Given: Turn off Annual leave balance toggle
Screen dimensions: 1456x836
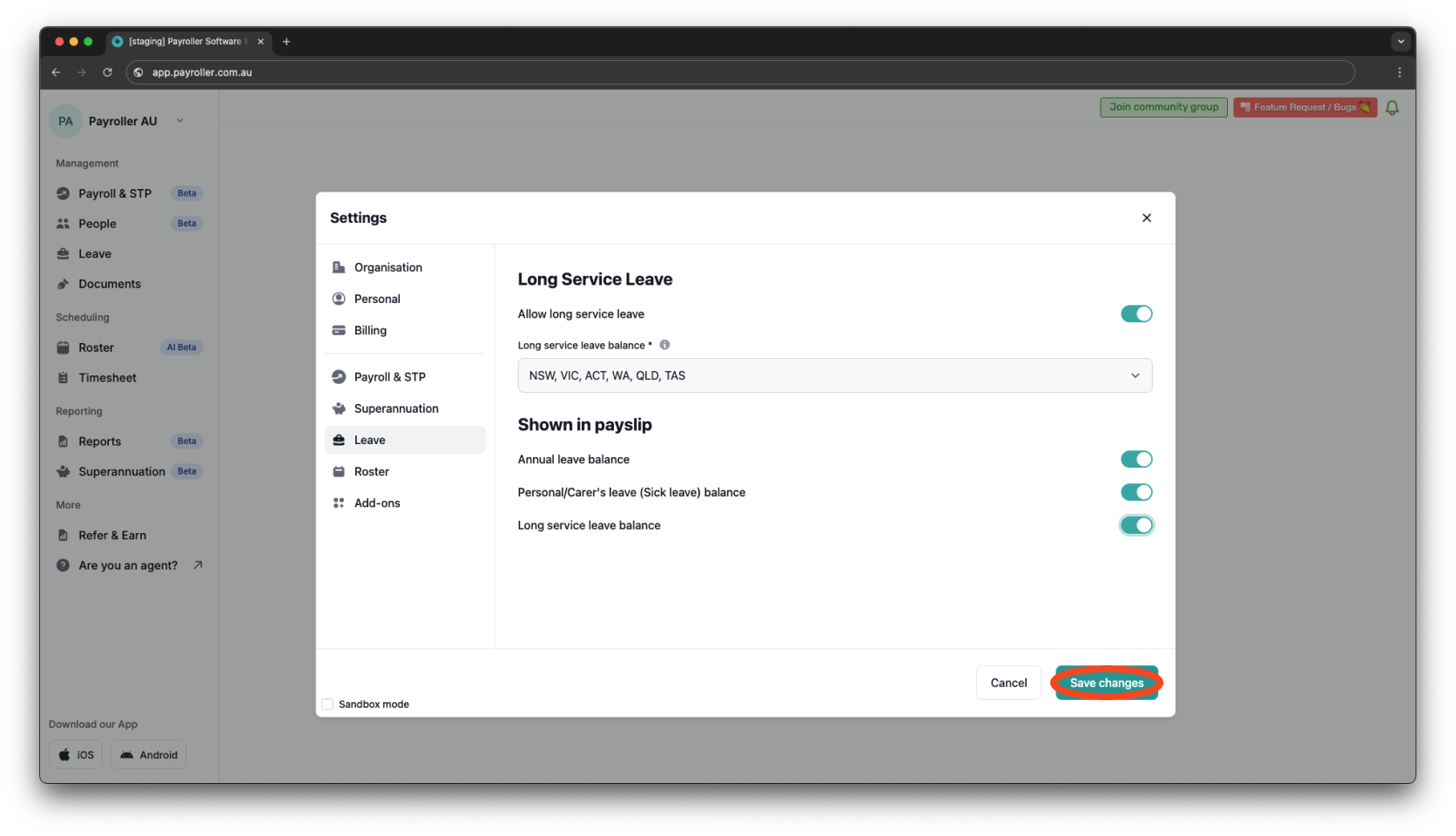Looking at the screenshot, I should click(1136, 459).
